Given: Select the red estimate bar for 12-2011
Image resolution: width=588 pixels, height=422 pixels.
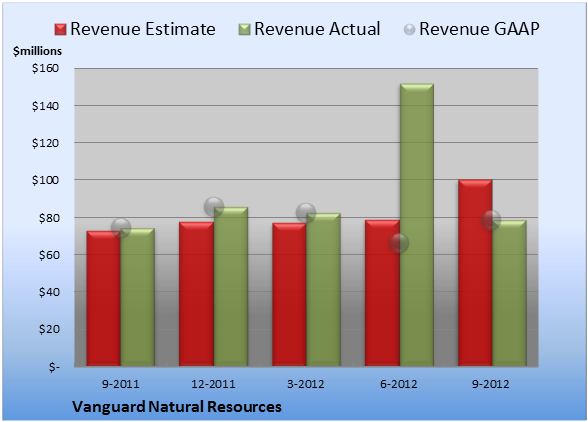Looking at the screenshot, I should [196, 294].
